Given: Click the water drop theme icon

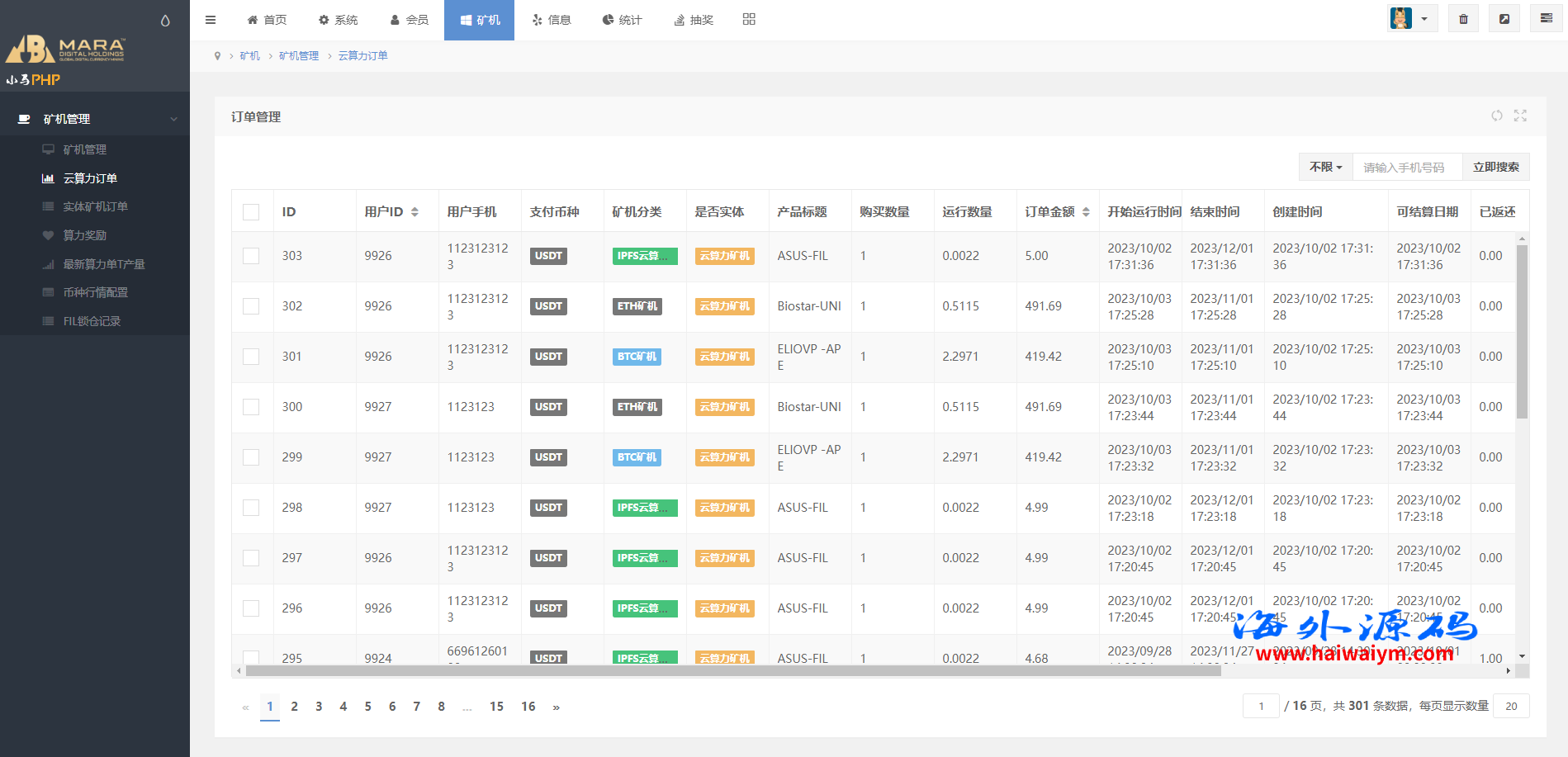Looking at the screenshot, I should (x=165, y=21).
